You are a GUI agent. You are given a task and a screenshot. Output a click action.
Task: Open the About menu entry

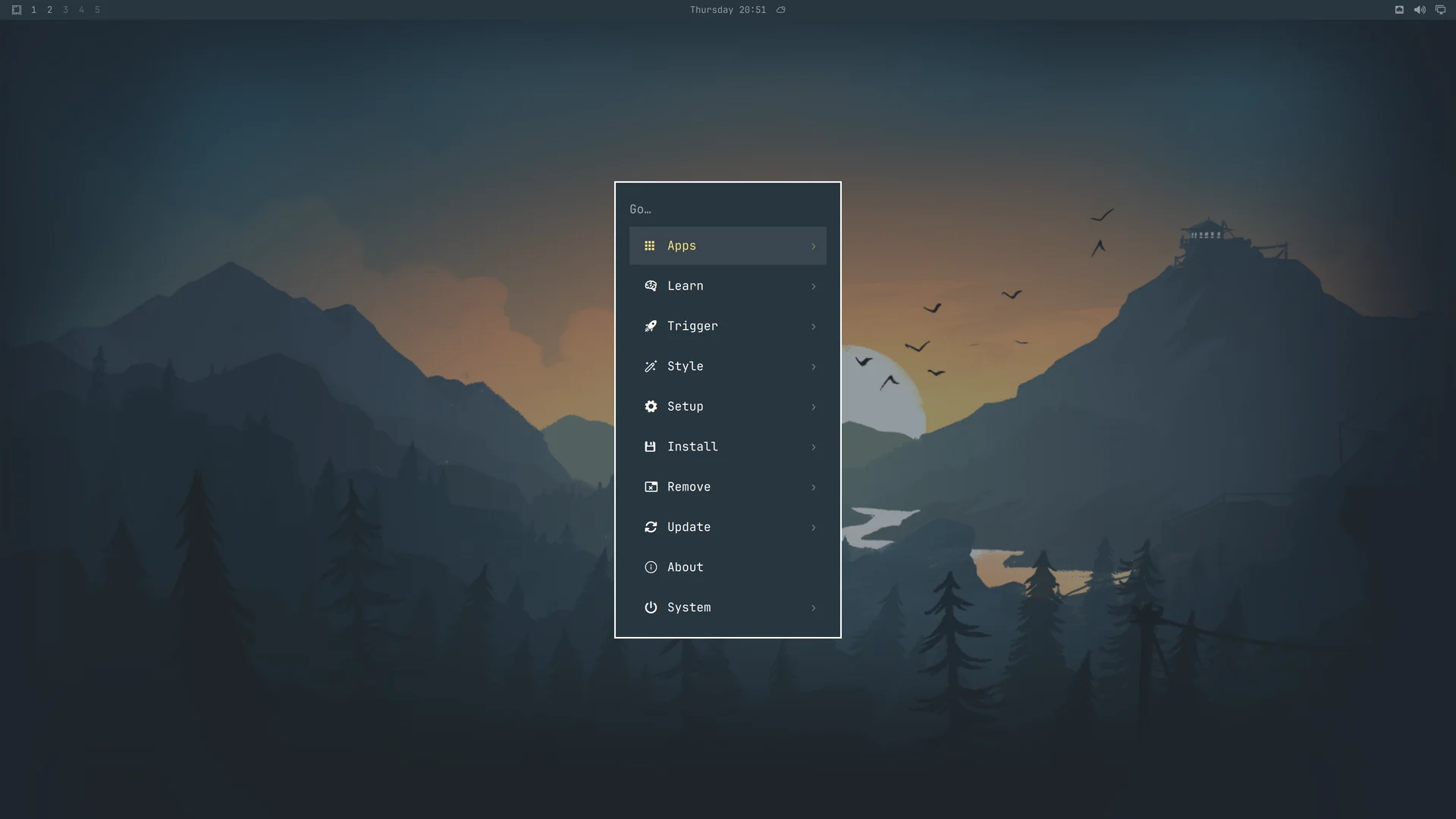[x=728, y=567]
